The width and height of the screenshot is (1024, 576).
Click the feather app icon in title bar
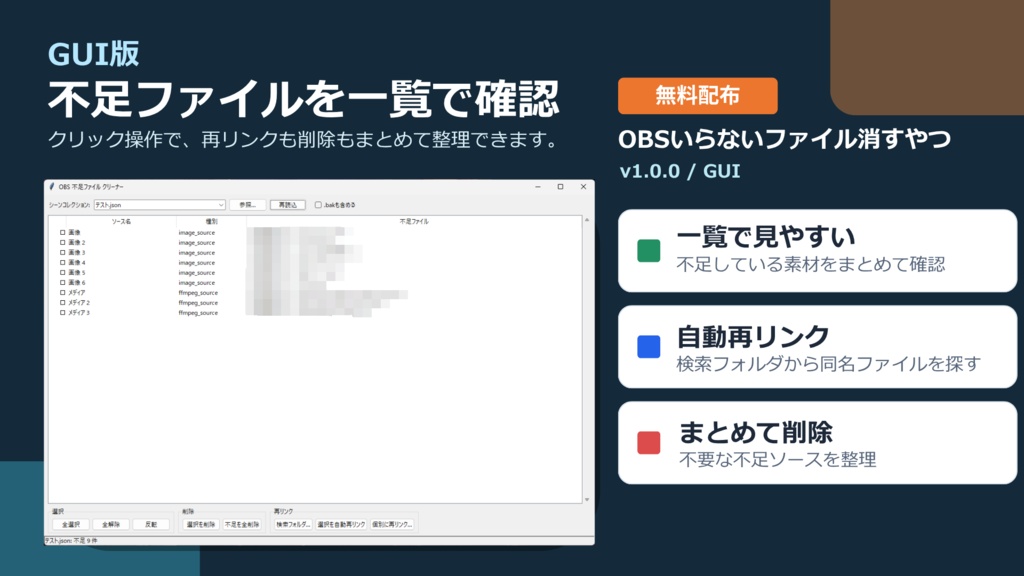click(x=52, y=187)
